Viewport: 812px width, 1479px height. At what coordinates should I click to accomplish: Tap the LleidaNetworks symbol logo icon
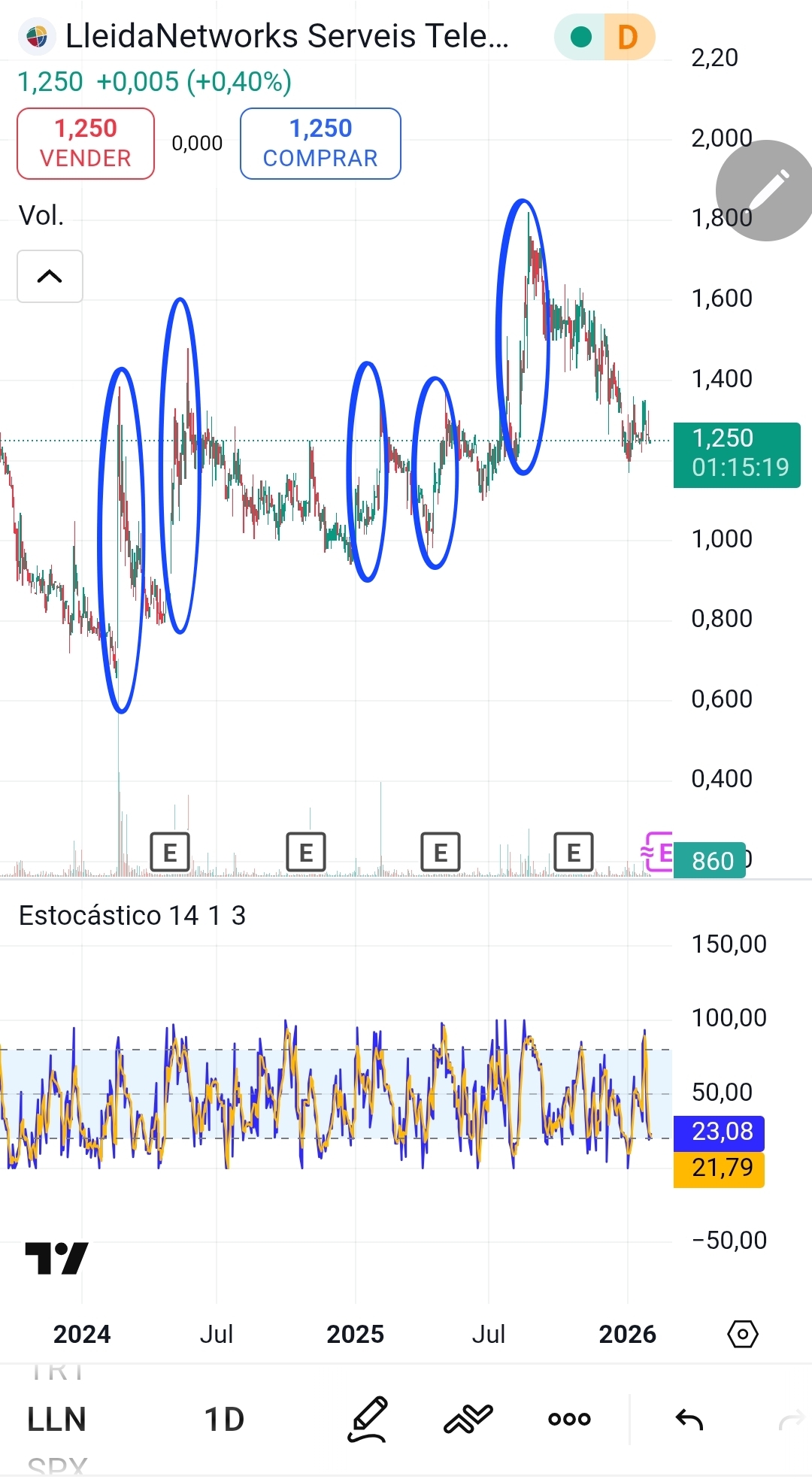36,36
